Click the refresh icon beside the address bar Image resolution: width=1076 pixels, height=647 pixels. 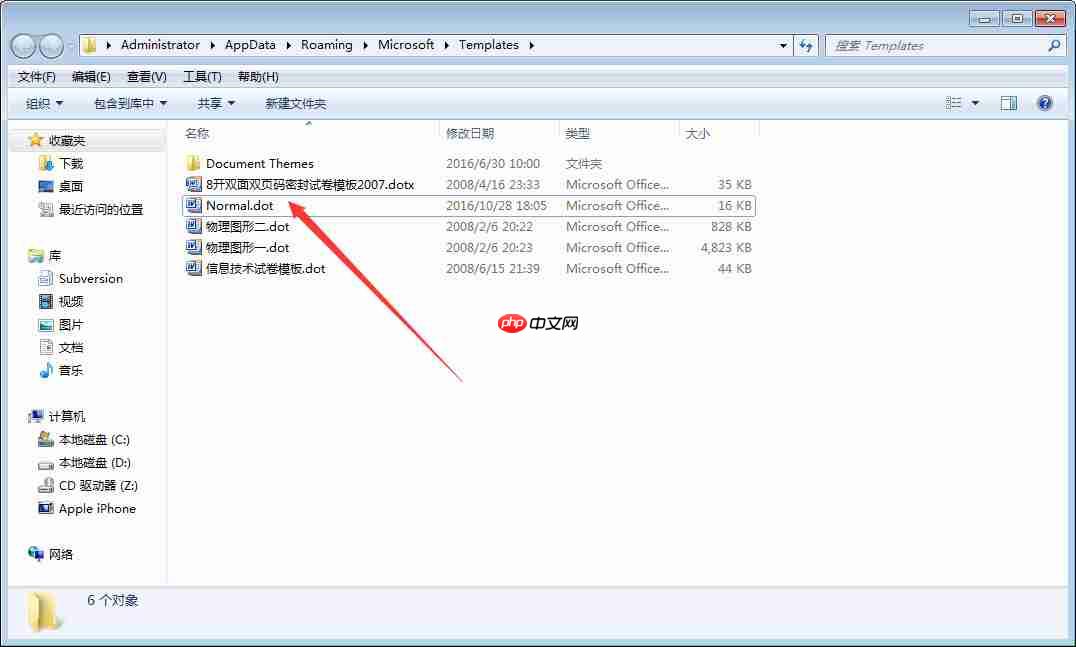click(x=806, y=45)
